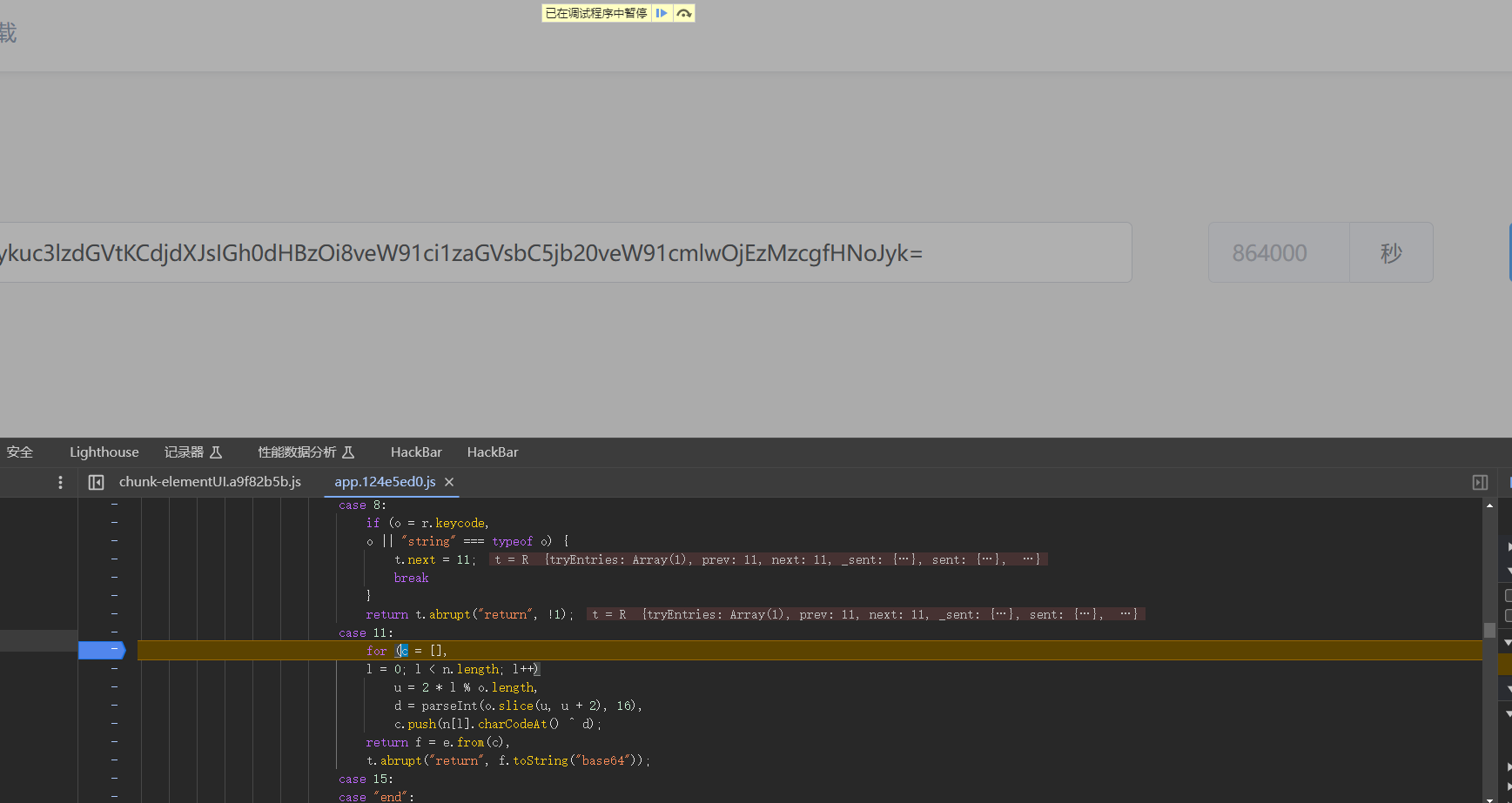Step over next function call in overlay

(x=684, y=13)
